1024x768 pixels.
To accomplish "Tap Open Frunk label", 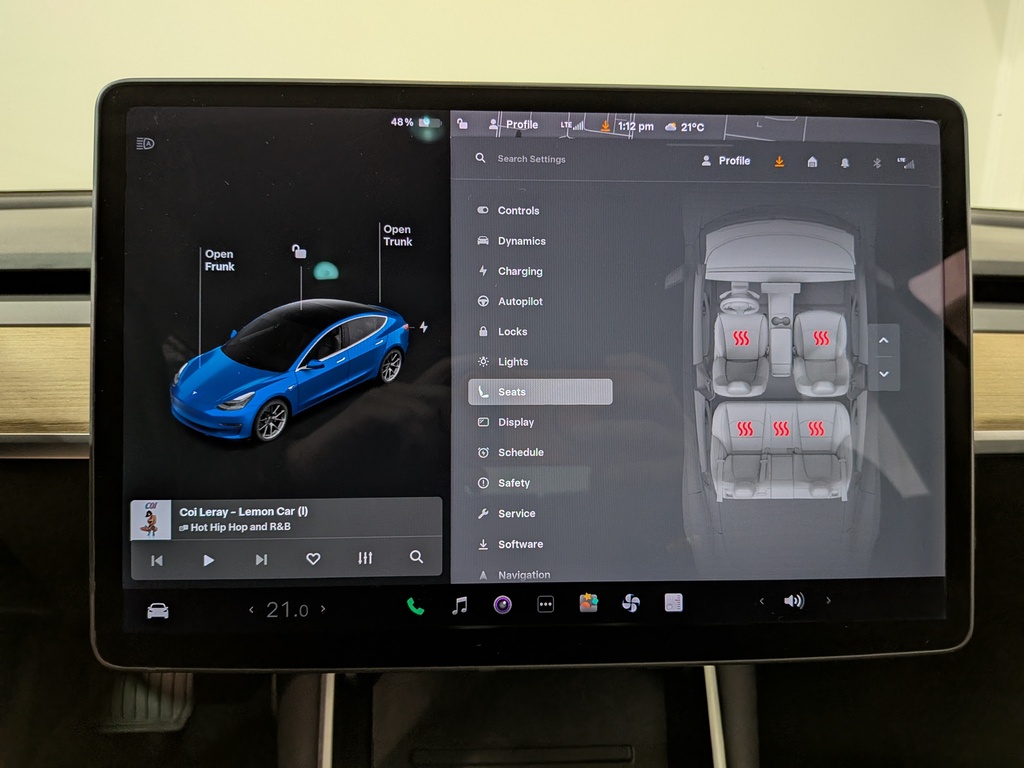I will point(219,260).
